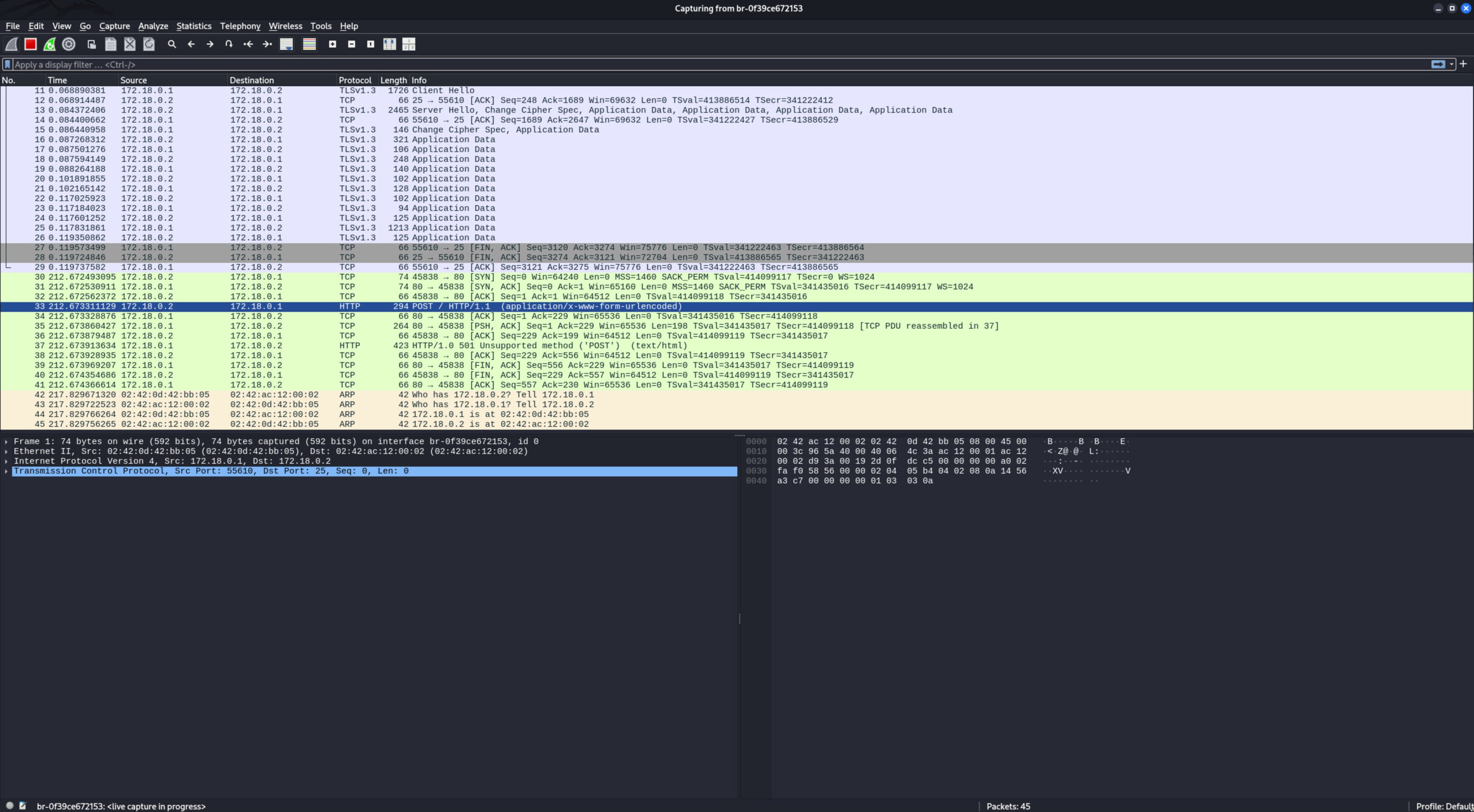1474x812 pixels.
Task: Open the Analyze menu
Action: (153, 26)
